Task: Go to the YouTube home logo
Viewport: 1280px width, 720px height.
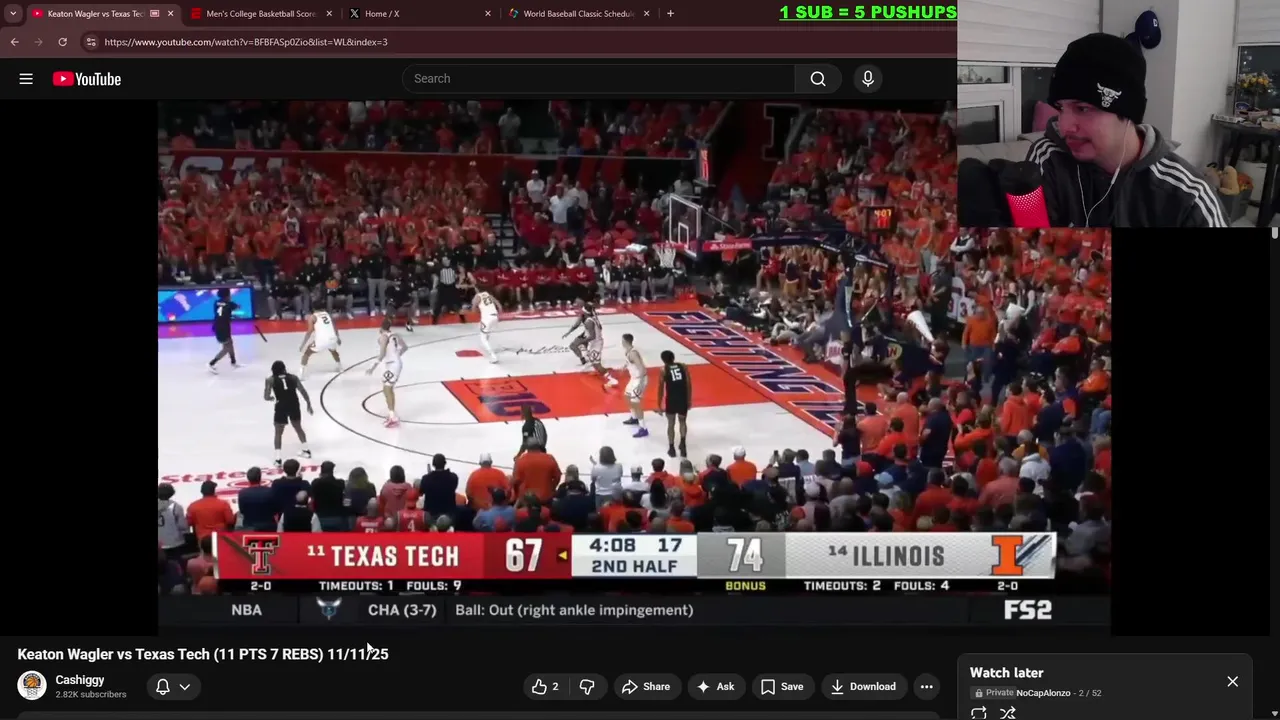Action: tap(87, 79)
